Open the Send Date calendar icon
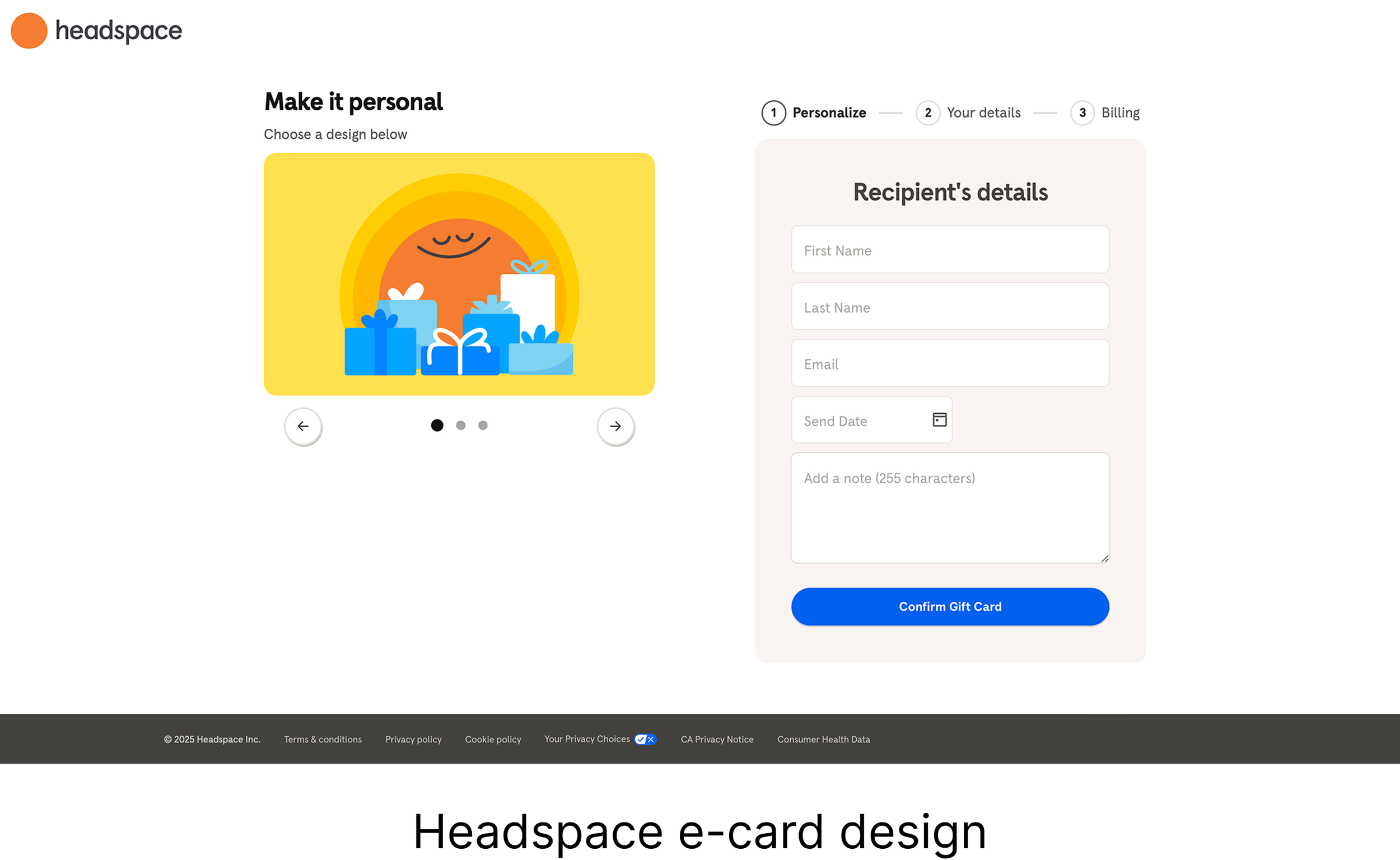1400x860 pixels. (x=939, y=420)
